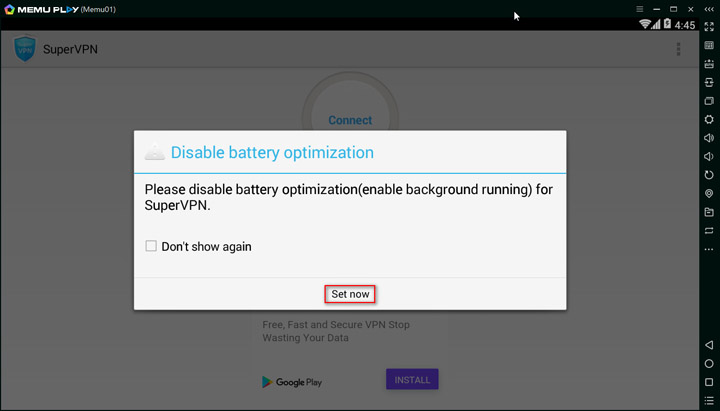This screenshot has width=720, height=411.
Task: Increase volume with the speaker up icon
Action: pos(709,138)
